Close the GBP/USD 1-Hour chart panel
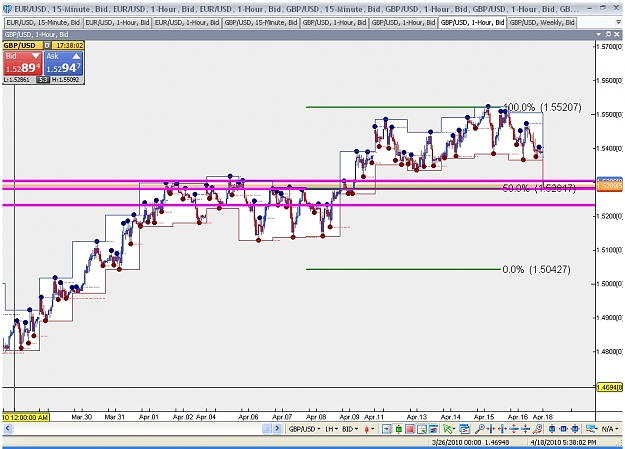The image size is (625, 449). pos(617,35)
